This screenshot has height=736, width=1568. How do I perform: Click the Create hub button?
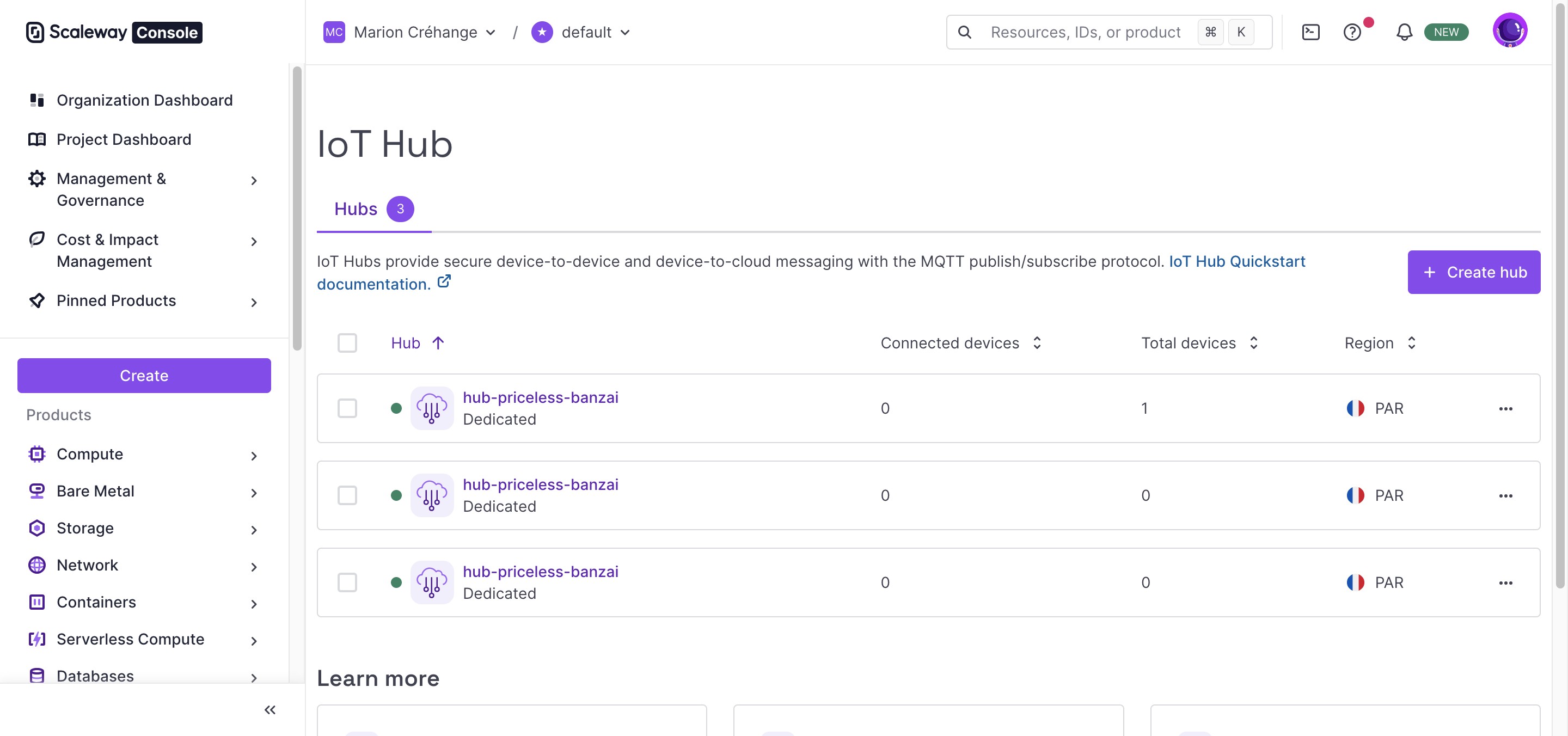click(x=1474, y=272)
